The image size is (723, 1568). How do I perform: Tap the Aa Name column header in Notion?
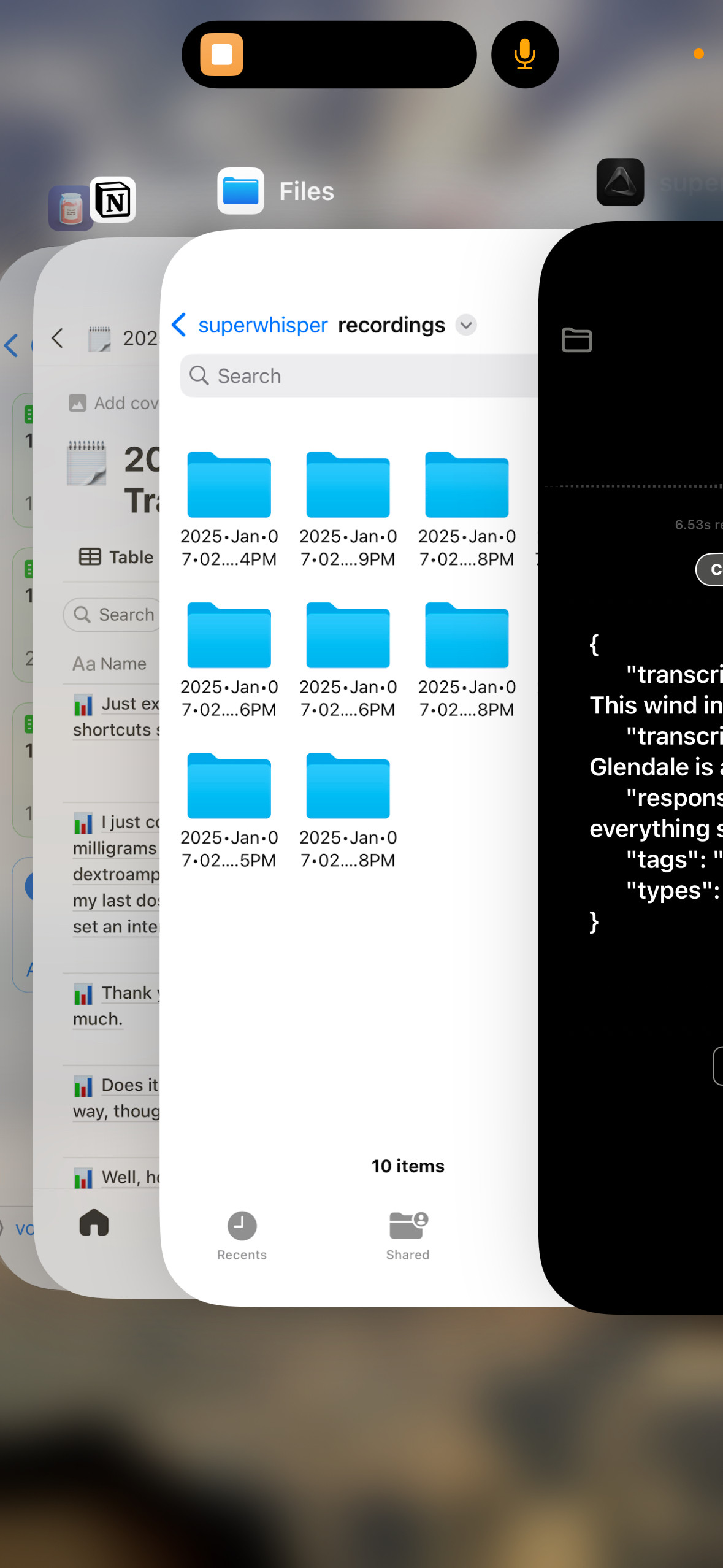(110, 664)
